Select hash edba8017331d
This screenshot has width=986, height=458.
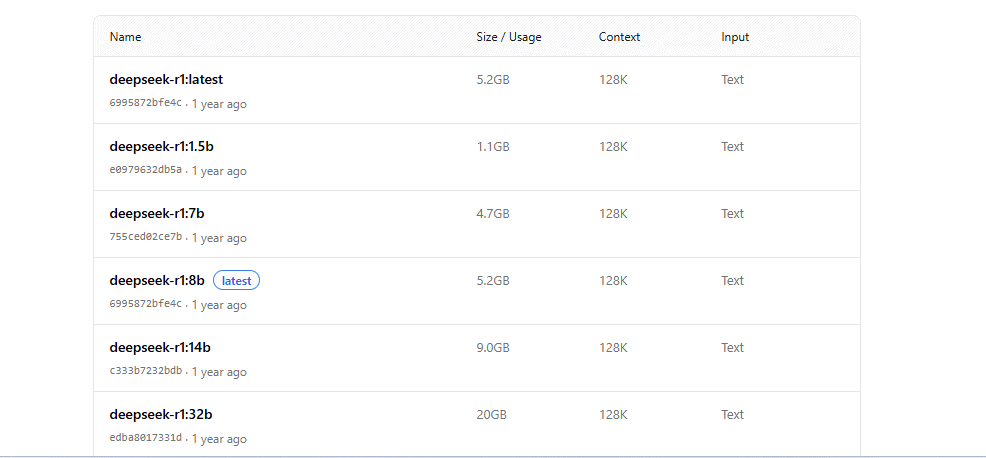[x=146, y=438]
